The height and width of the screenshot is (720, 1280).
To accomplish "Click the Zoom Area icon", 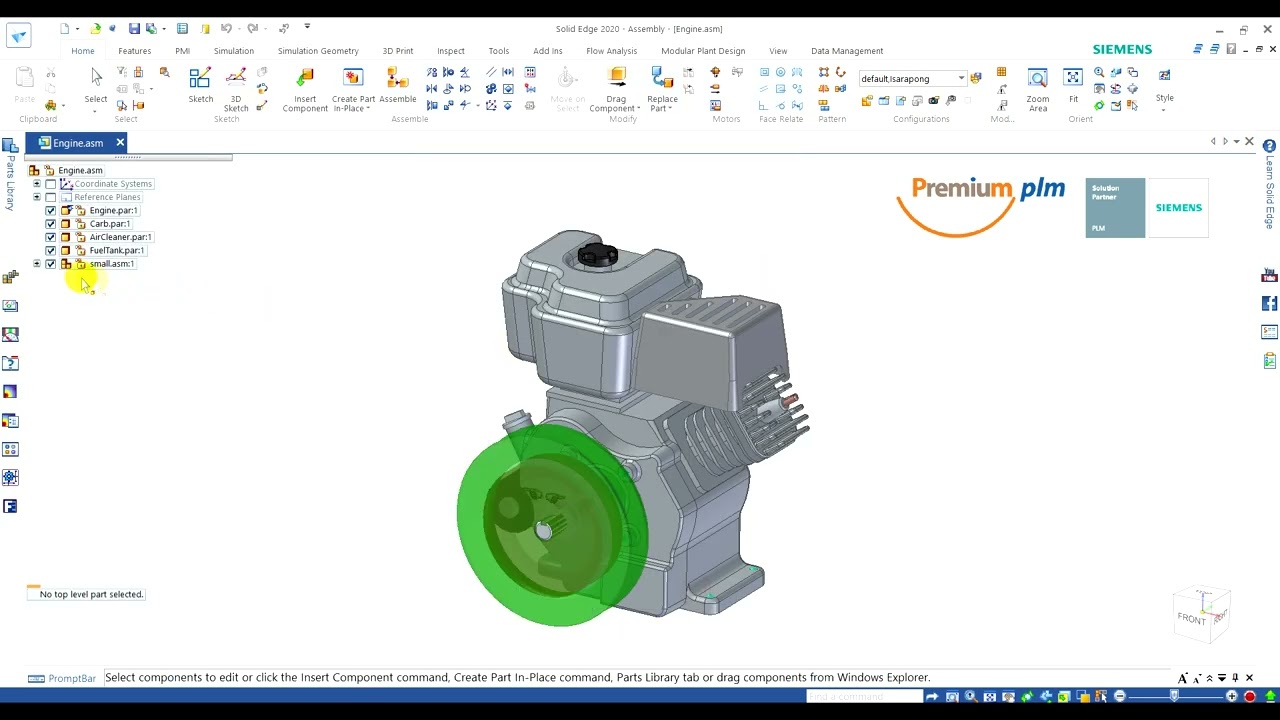I will point(1037,78).
